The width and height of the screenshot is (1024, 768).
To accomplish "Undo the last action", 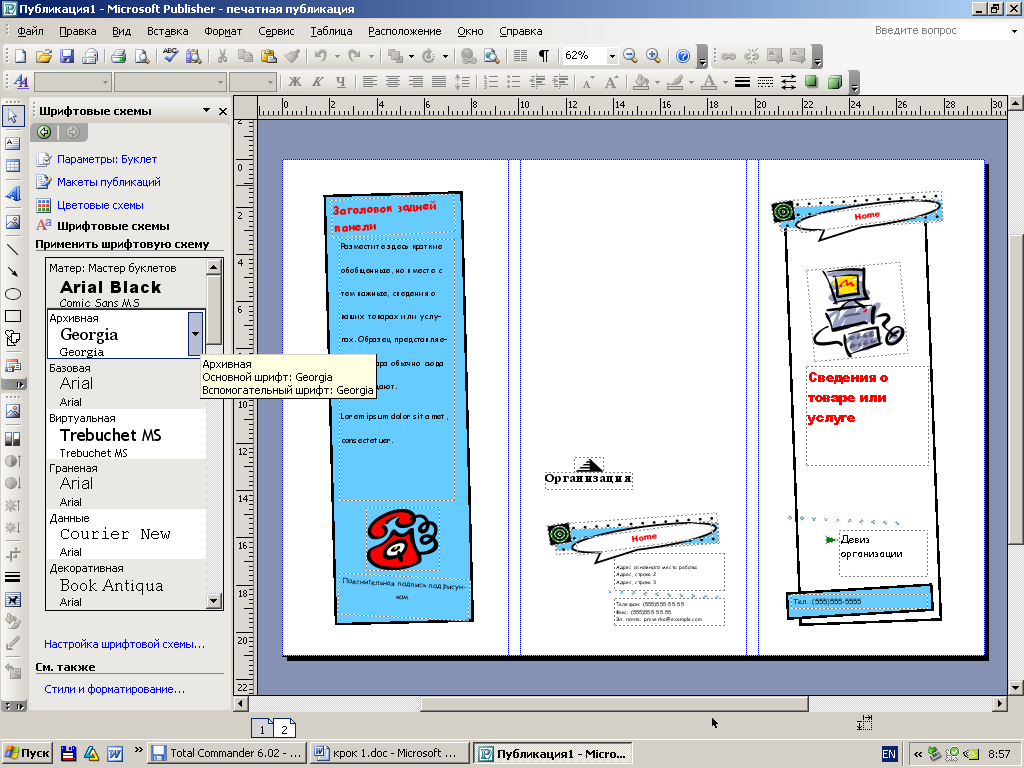I will 321,56.
